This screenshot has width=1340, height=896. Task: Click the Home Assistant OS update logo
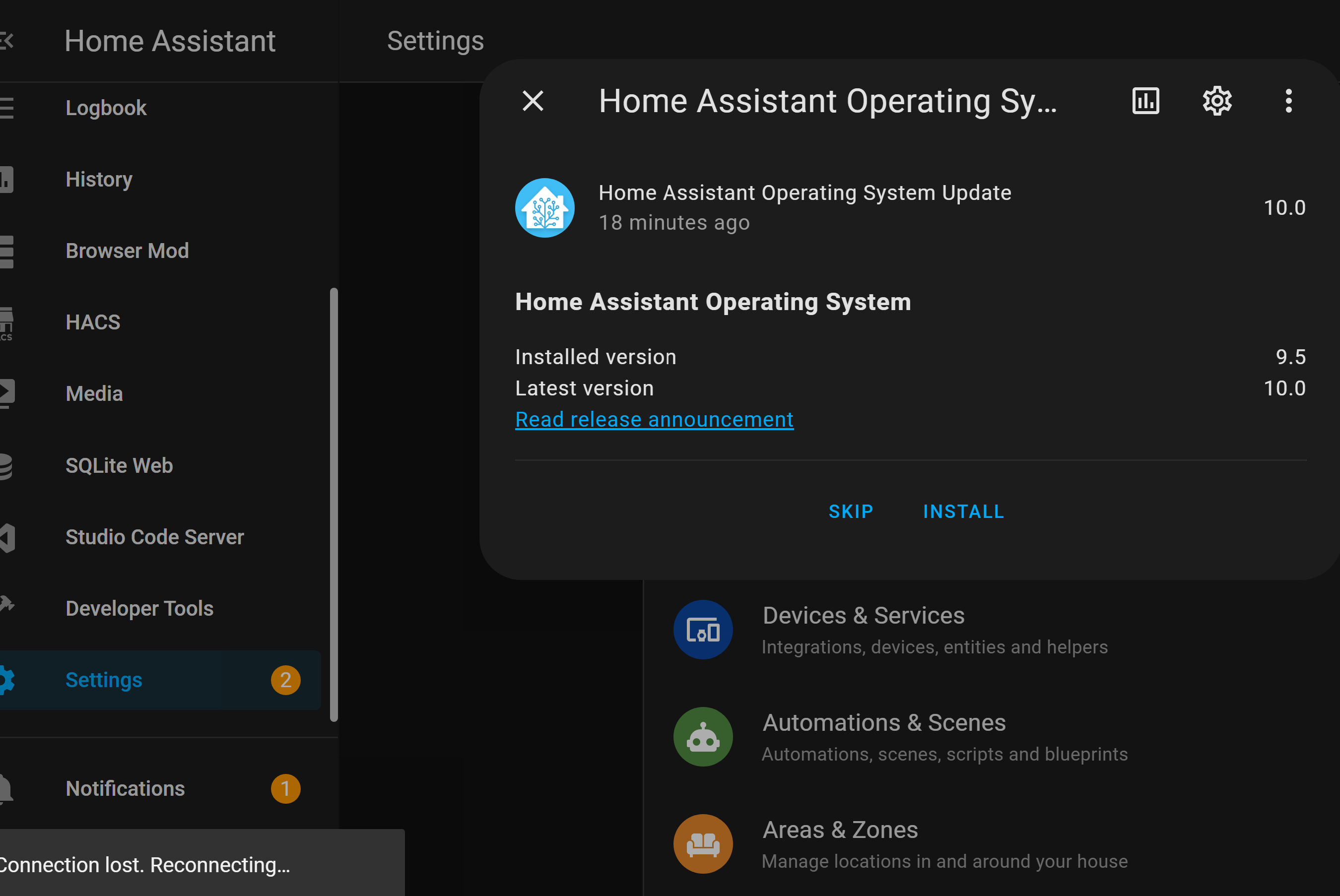[544, 207]
